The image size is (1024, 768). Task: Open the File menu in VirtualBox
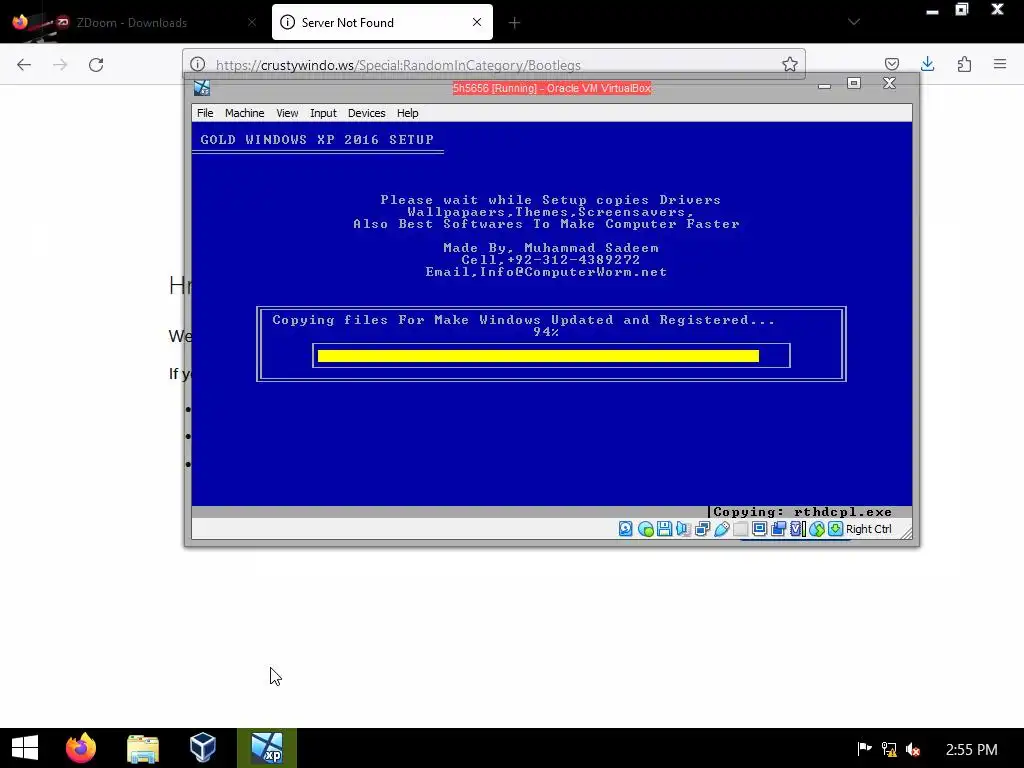click(205, 113)
